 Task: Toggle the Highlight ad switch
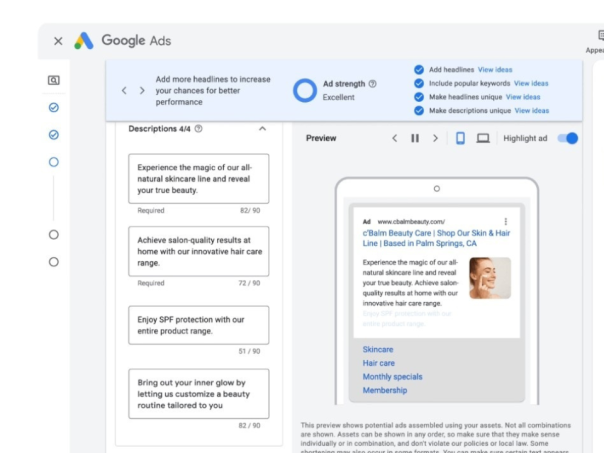[x=567, y=138]
